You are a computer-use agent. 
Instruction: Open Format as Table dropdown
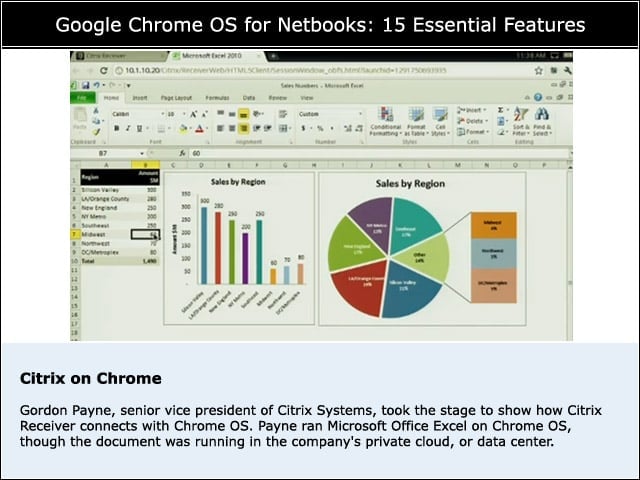[416, 121]
